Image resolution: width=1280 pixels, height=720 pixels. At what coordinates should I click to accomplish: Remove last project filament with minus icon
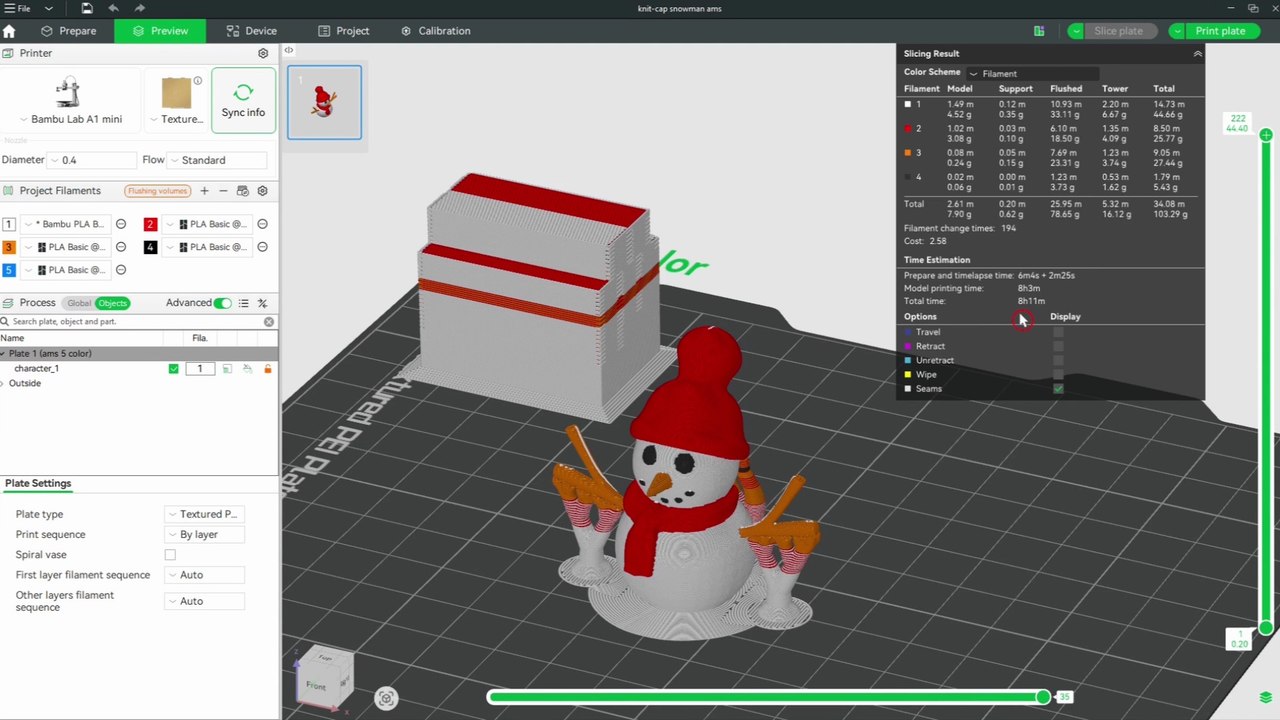[x=223, y=191]
